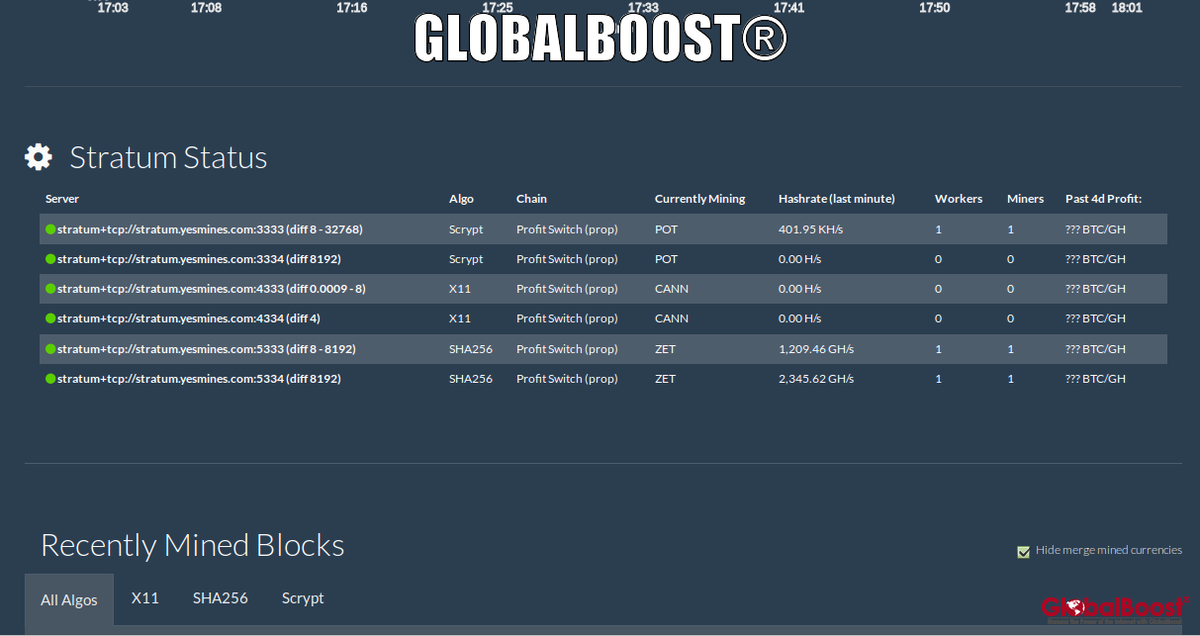Click green status dot for port 3334 server
This screenshot has width=1200, height=636.
pyautogui.click(x=51, y=259)
